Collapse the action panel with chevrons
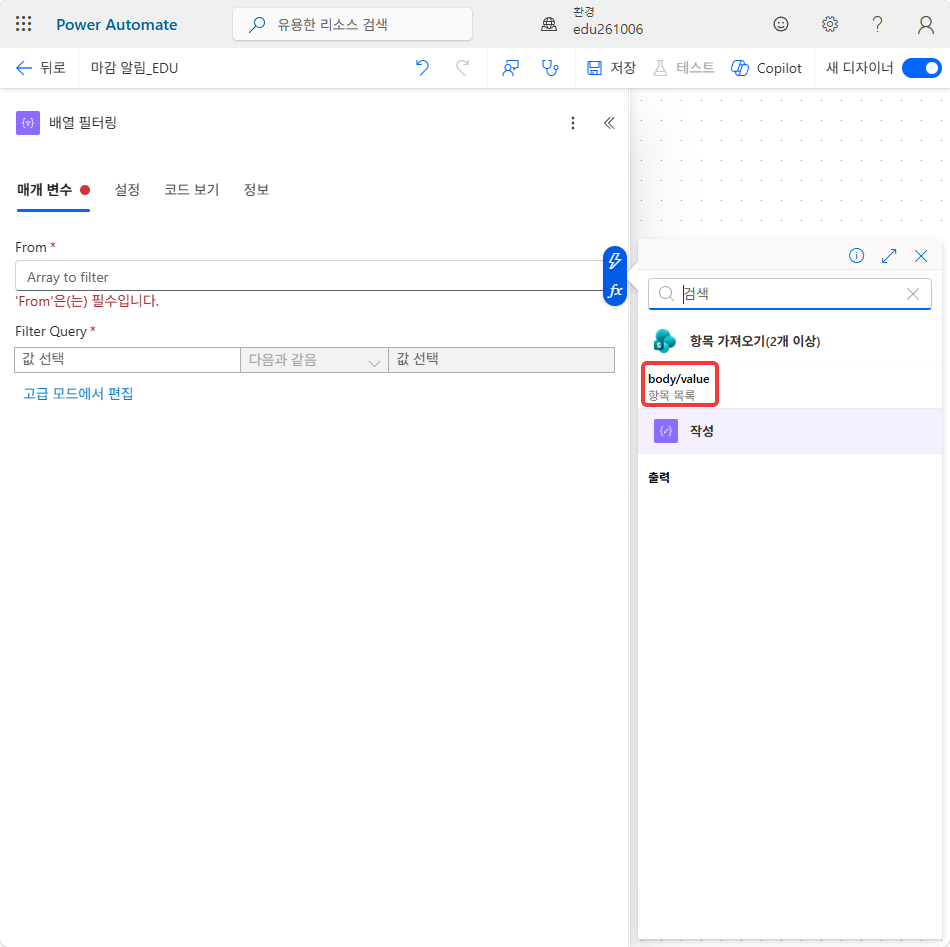 pos(609,123)
